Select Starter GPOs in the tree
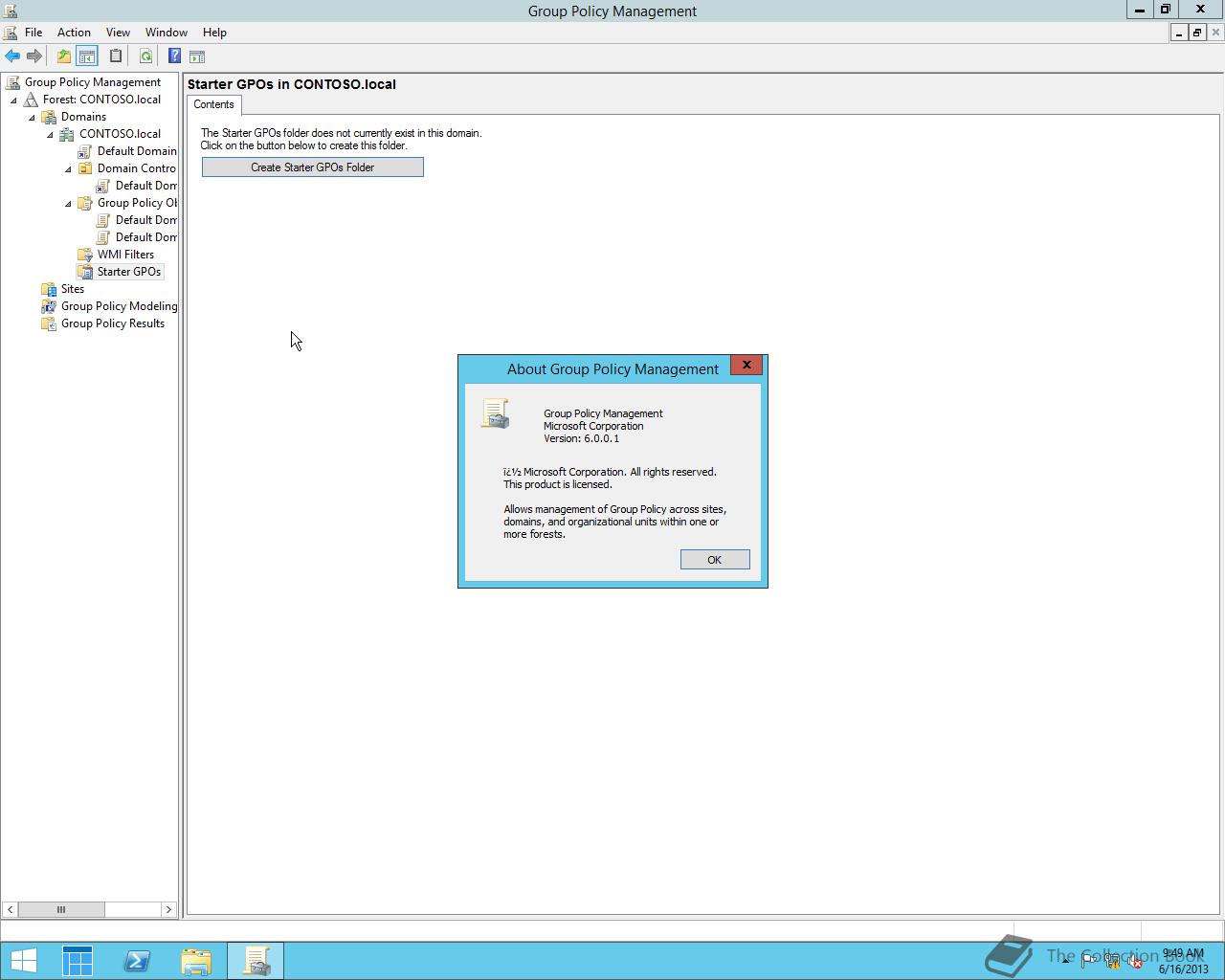 tap(129, 272)
